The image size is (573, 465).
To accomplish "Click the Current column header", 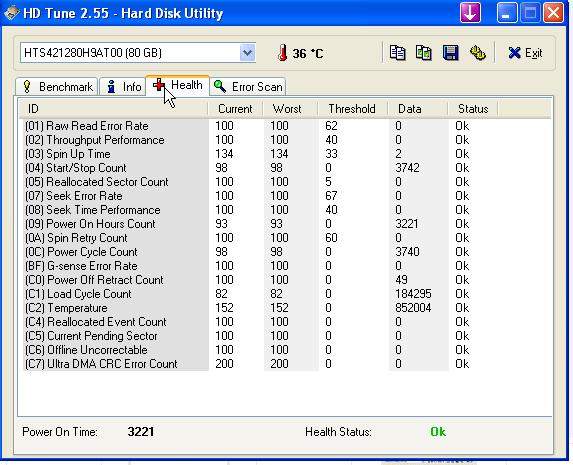I will pyautogui.click(x=235, y=109).
